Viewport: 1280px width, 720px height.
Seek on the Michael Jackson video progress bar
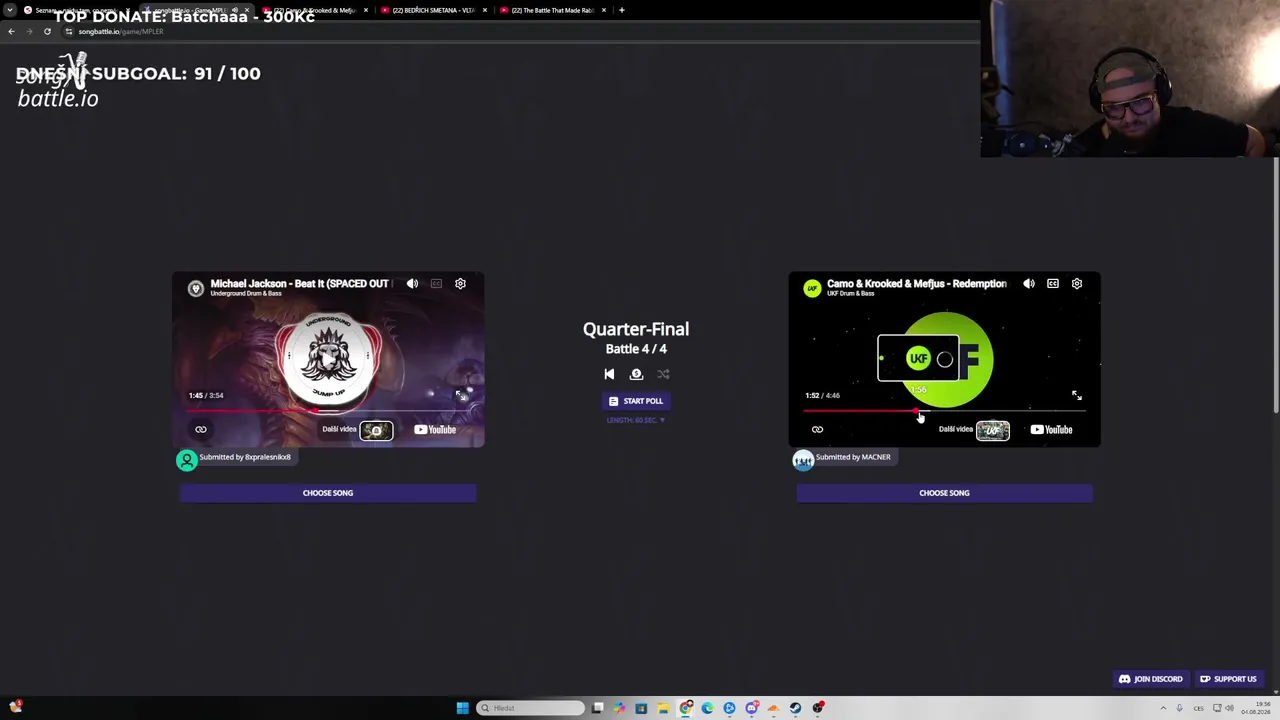pyautogui.click(x=328, y=411)
